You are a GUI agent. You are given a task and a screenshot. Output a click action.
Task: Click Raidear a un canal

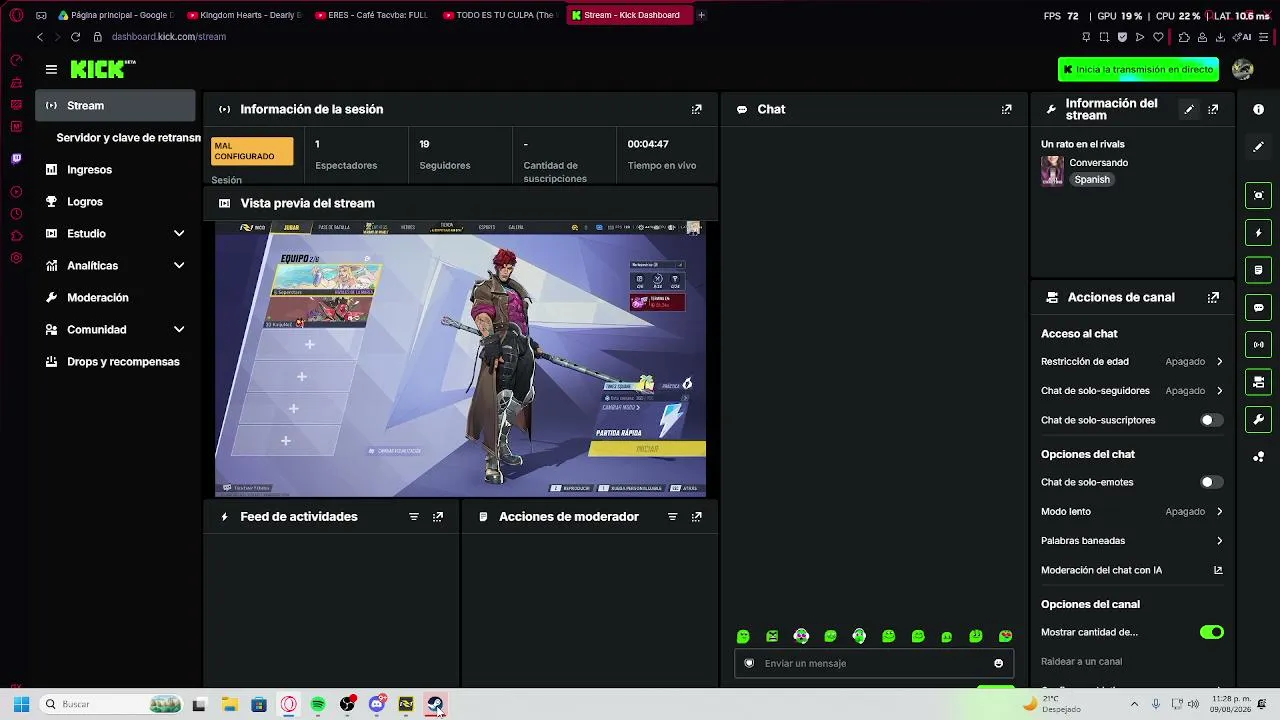pos(1081,662)
